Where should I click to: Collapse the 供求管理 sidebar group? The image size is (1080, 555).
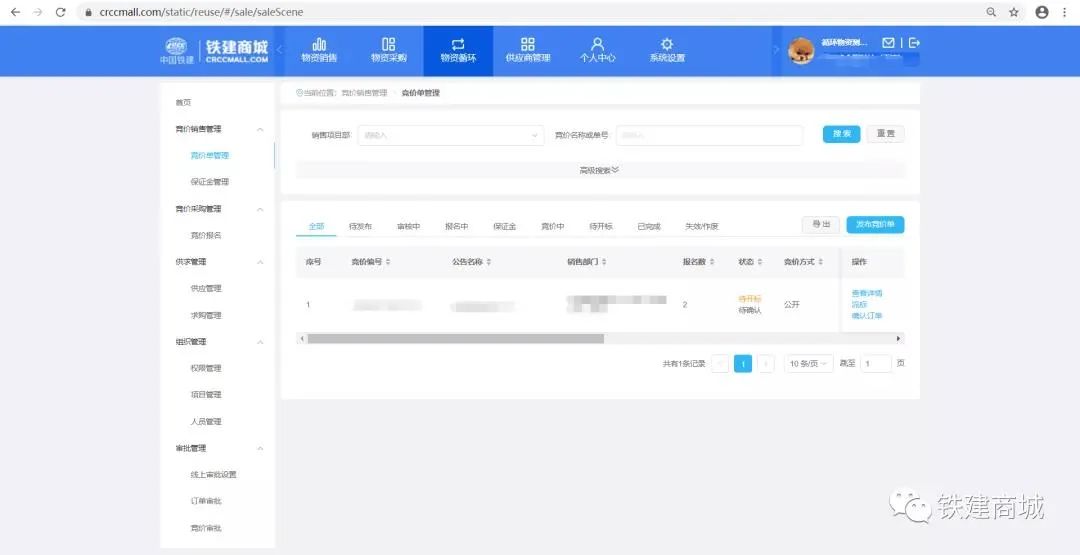tap(260, 262)
